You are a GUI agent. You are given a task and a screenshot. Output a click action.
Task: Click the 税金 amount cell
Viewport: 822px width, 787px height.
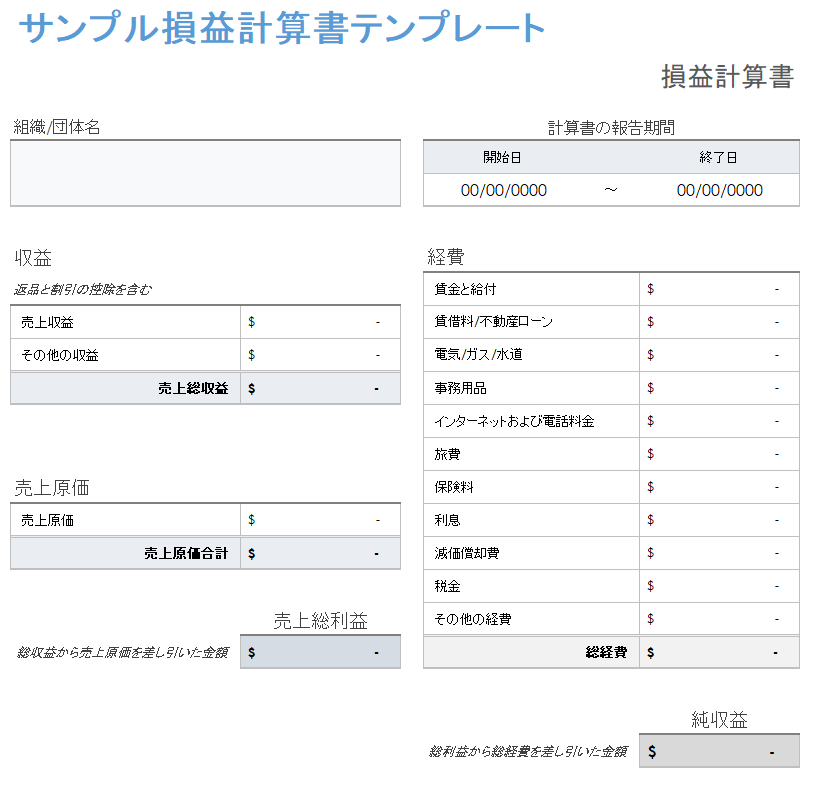coord(719,586)
